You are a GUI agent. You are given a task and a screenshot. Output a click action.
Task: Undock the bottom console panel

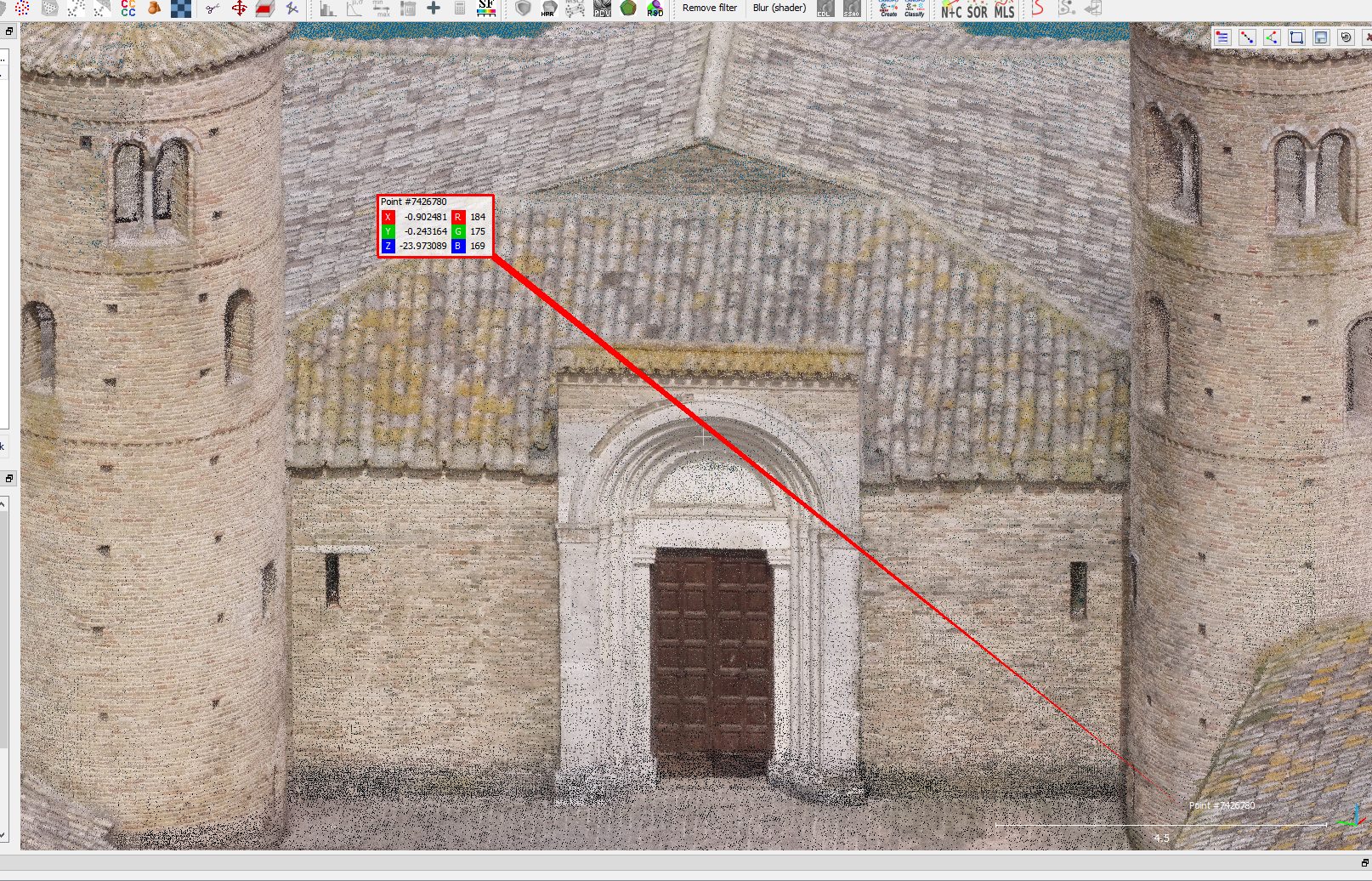coord(1365,863)
